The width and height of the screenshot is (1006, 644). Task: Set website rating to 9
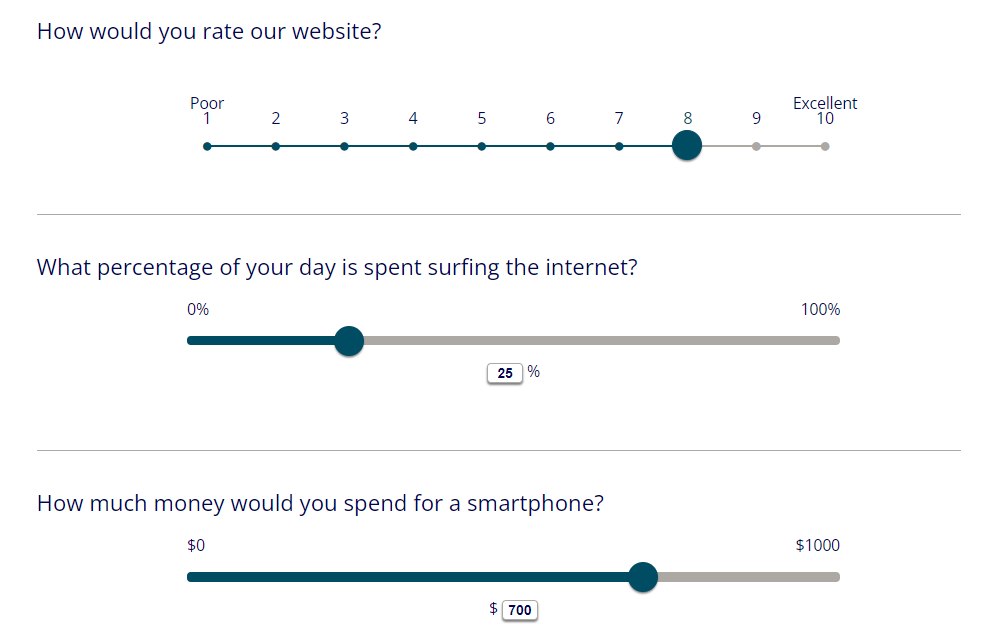756,146
